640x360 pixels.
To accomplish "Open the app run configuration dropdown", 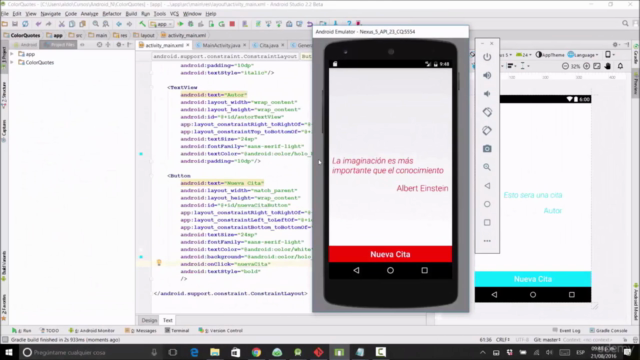I will click(162, 24).
